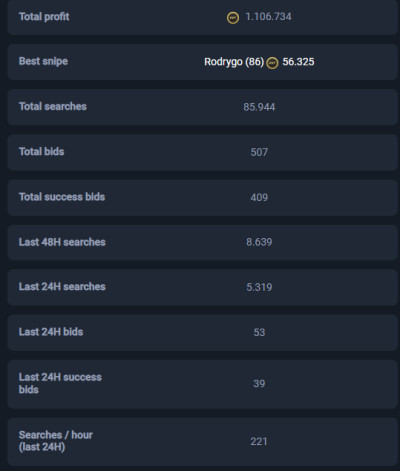Click the Best snipe row label
The image size is (400, 471).
(x=43, y=61)
